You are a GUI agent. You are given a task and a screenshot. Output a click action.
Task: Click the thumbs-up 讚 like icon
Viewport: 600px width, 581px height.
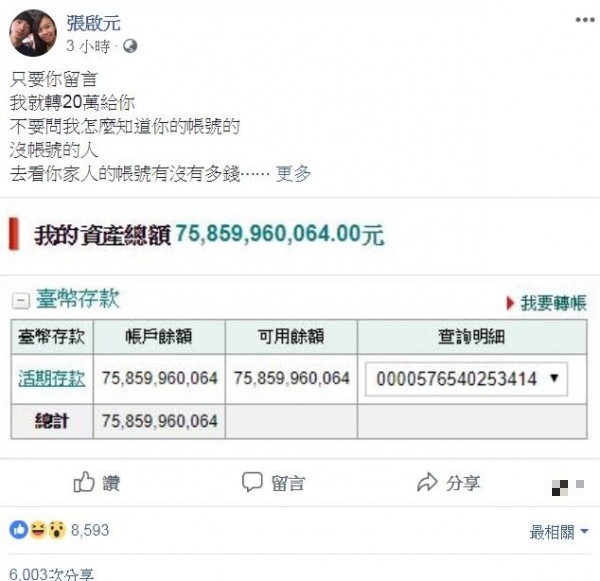[x=84, y=482]
